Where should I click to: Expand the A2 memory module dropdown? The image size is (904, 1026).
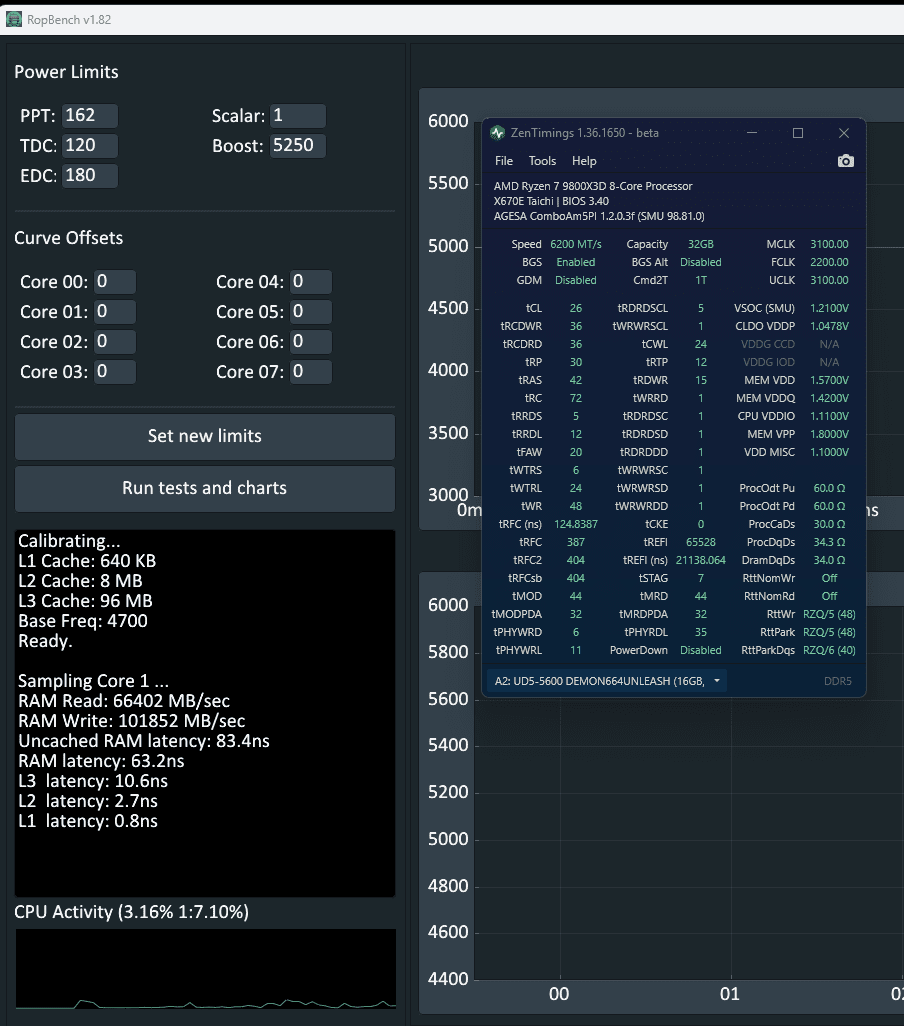(x=606, y=681)
